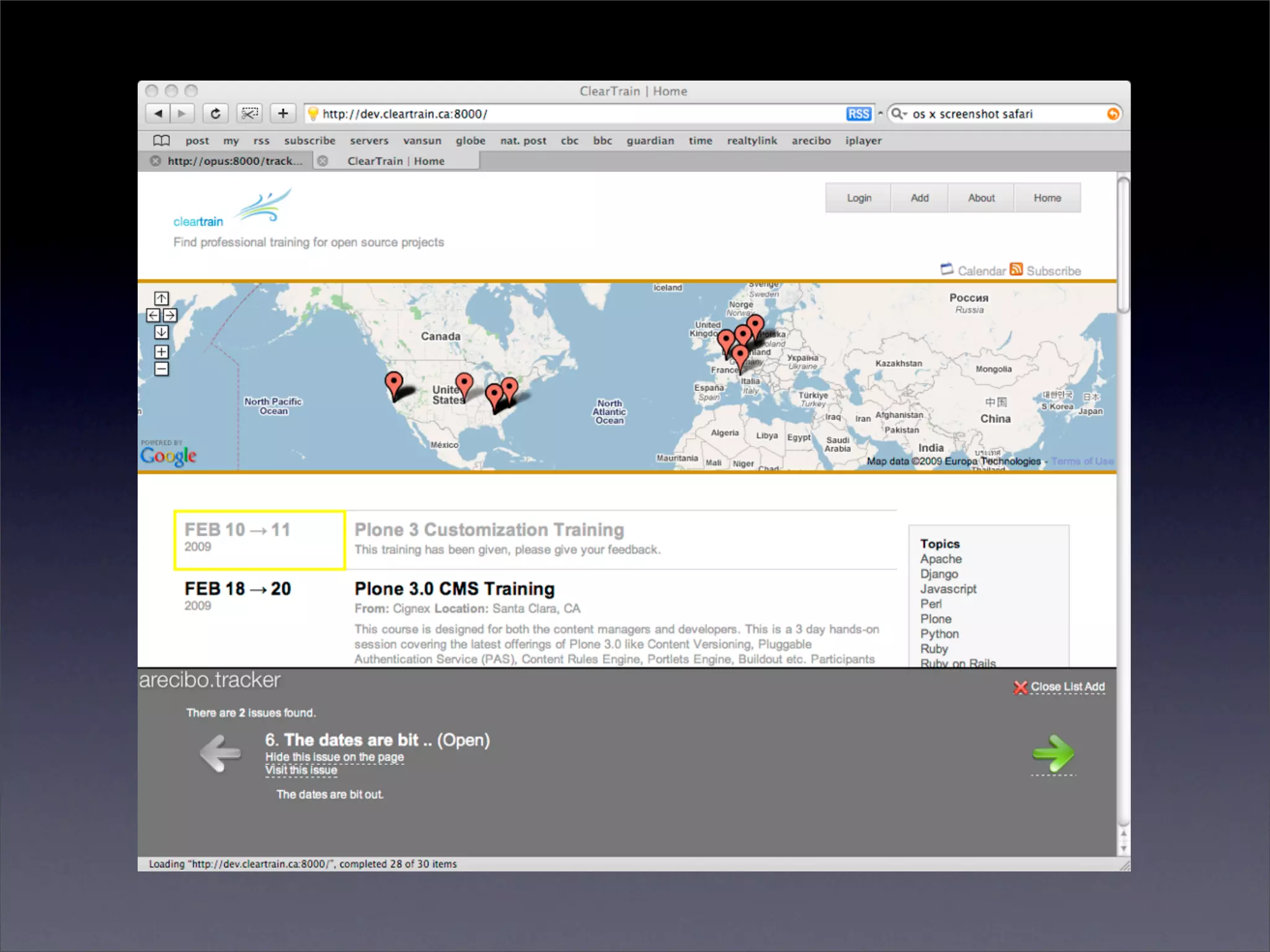Switch to the http://opus:8000/track... tab

235,161
